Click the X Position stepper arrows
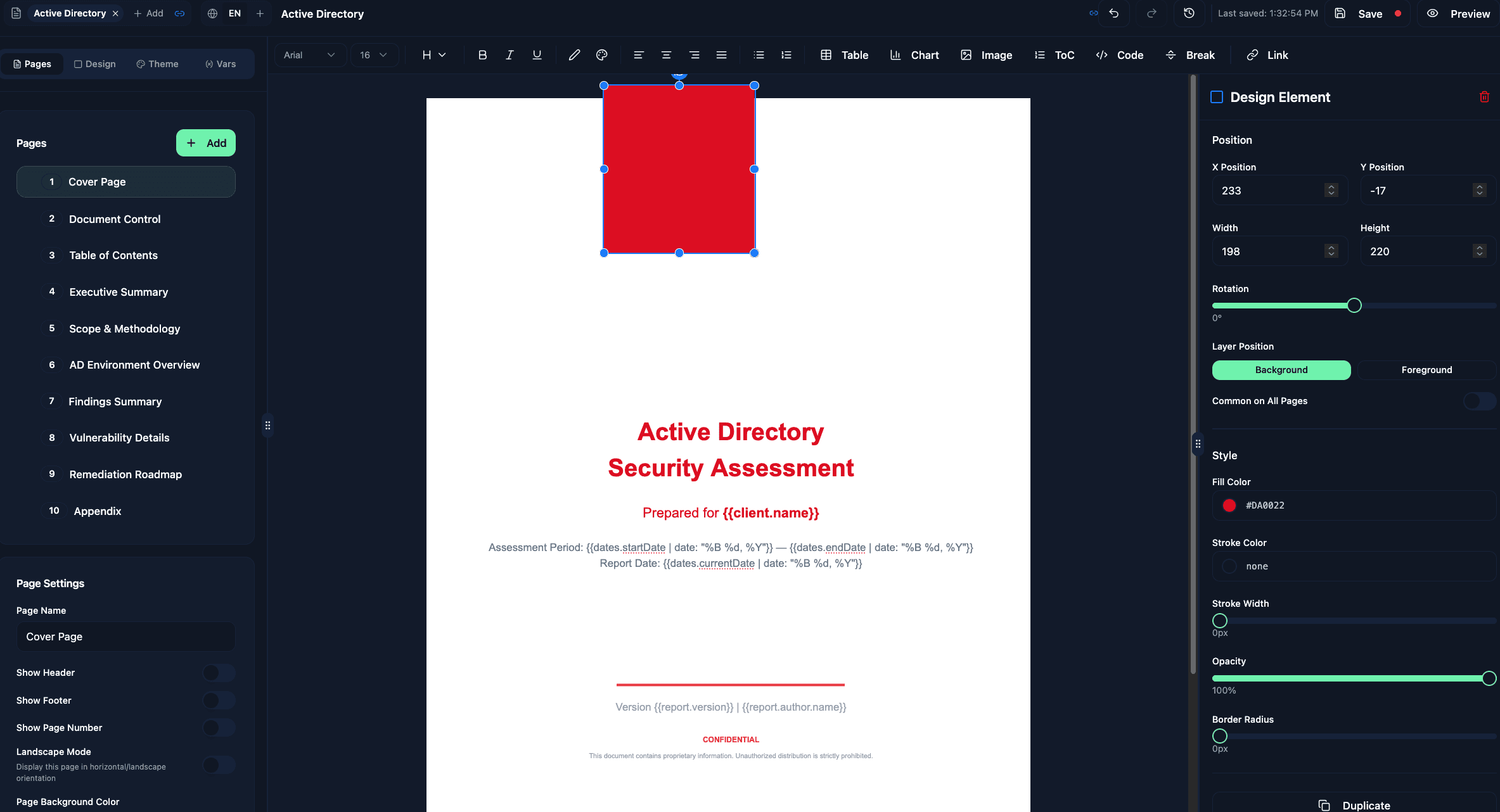The height and width of the screenshot is (812, 1500). point(1331,191)
